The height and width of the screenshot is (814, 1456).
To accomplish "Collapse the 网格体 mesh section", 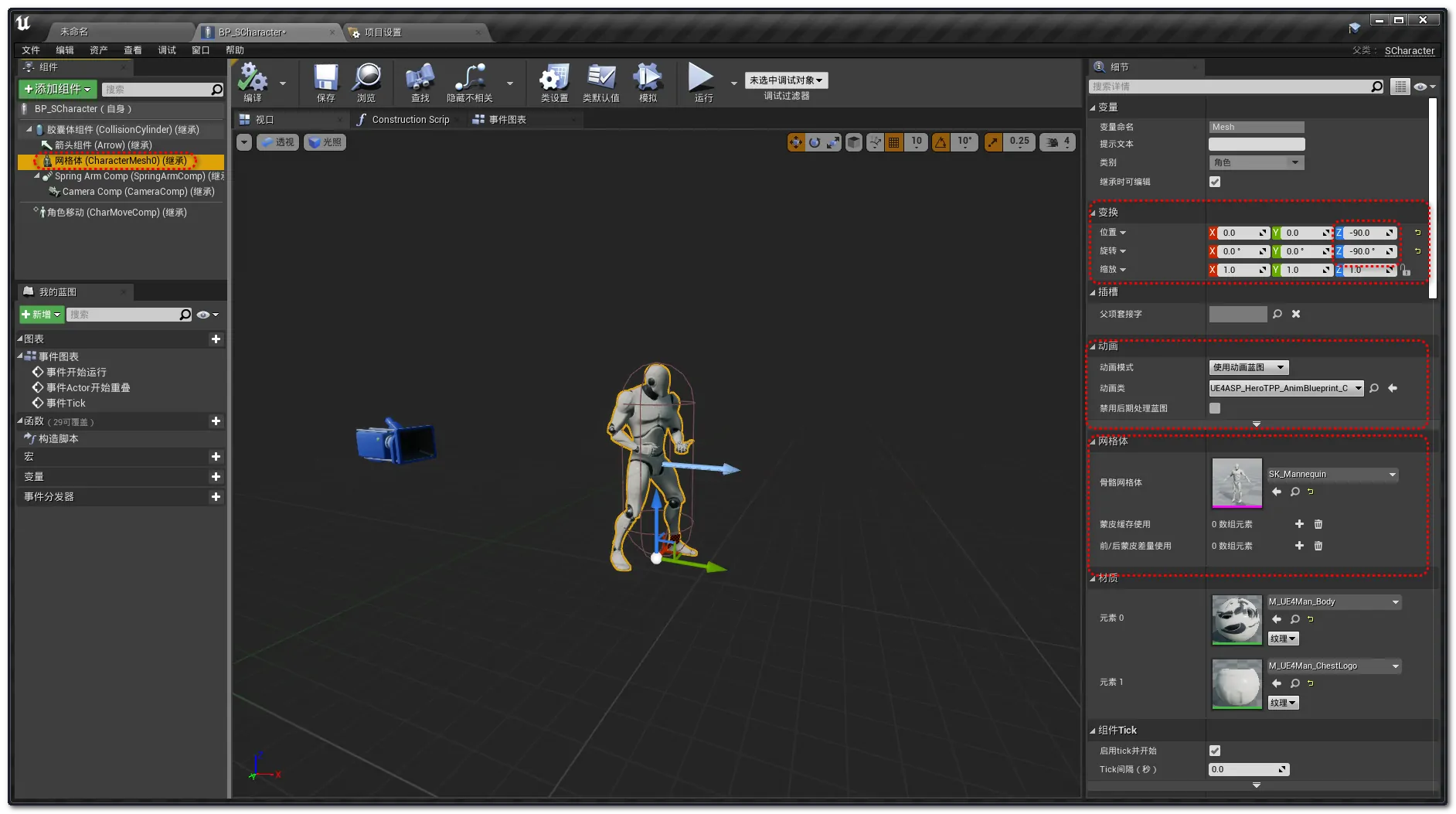I will coord(1094,441).
